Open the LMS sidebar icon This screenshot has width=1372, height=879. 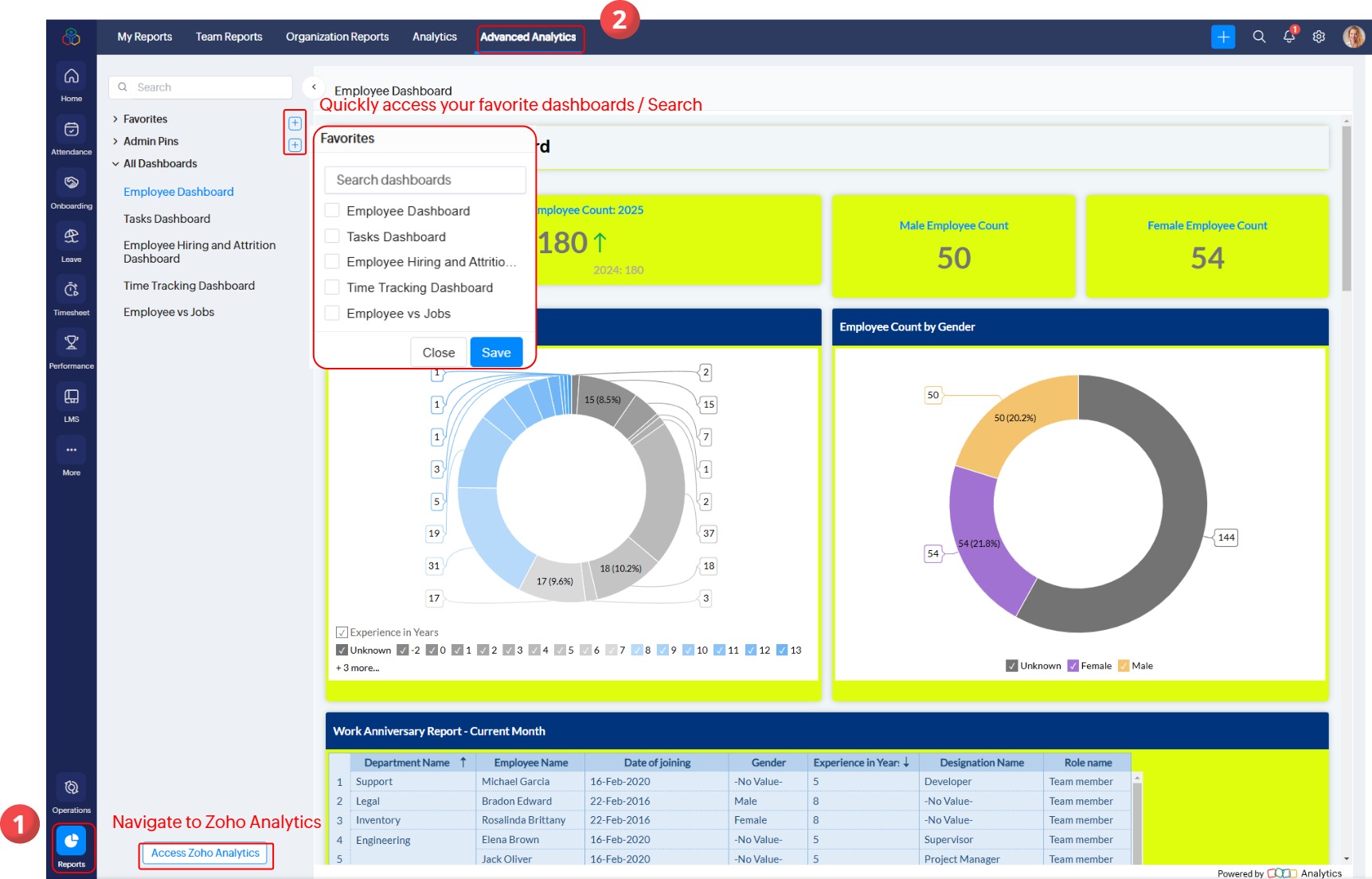(x=71, y=397)
